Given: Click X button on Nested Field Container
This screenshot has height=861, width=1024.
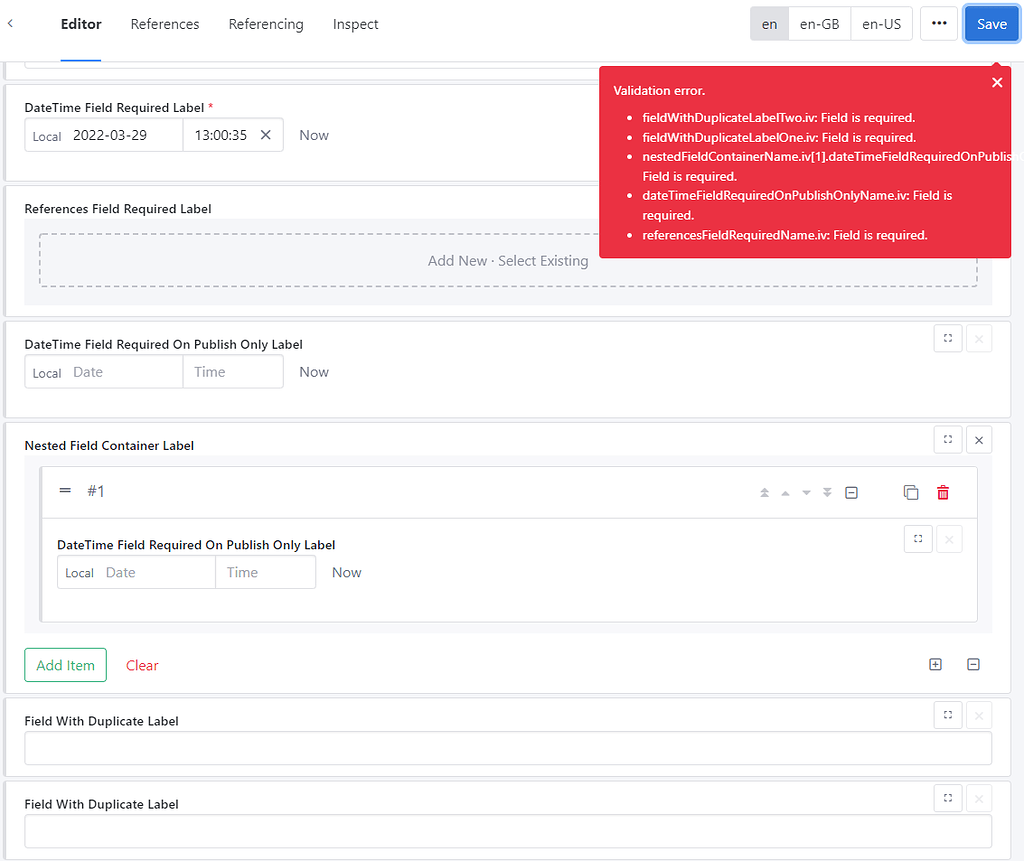Looking at the screenshot, I should point(979,439).
